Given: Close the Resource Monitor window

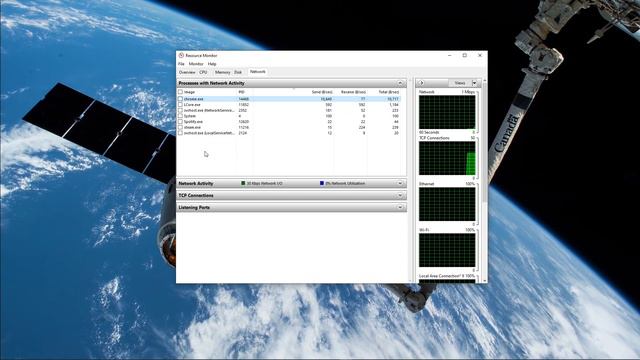Looking at the screenshot, I should 480,55.
